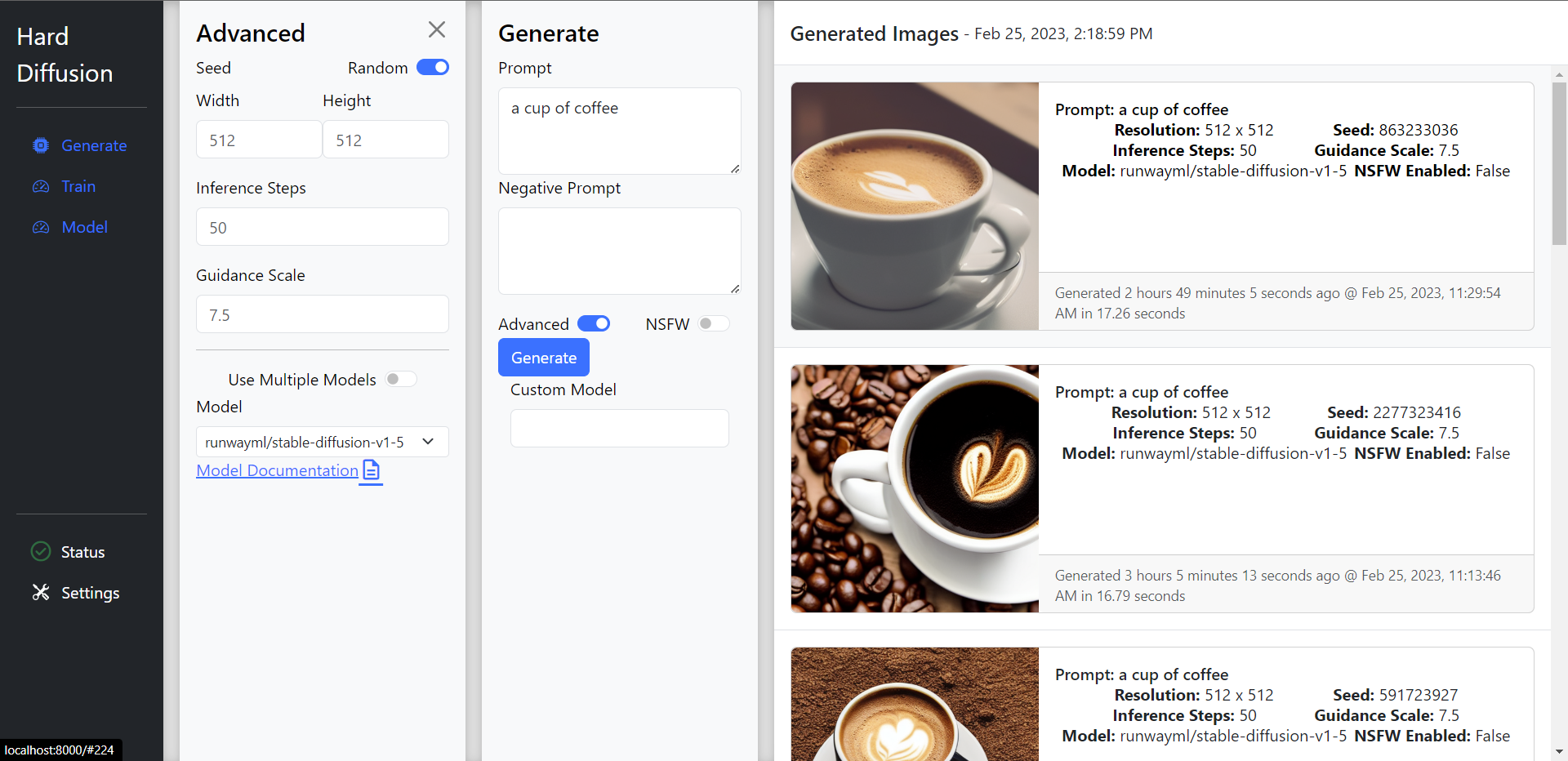
Task: Click the Status check-circle icon
Action: tap(41, 551)
